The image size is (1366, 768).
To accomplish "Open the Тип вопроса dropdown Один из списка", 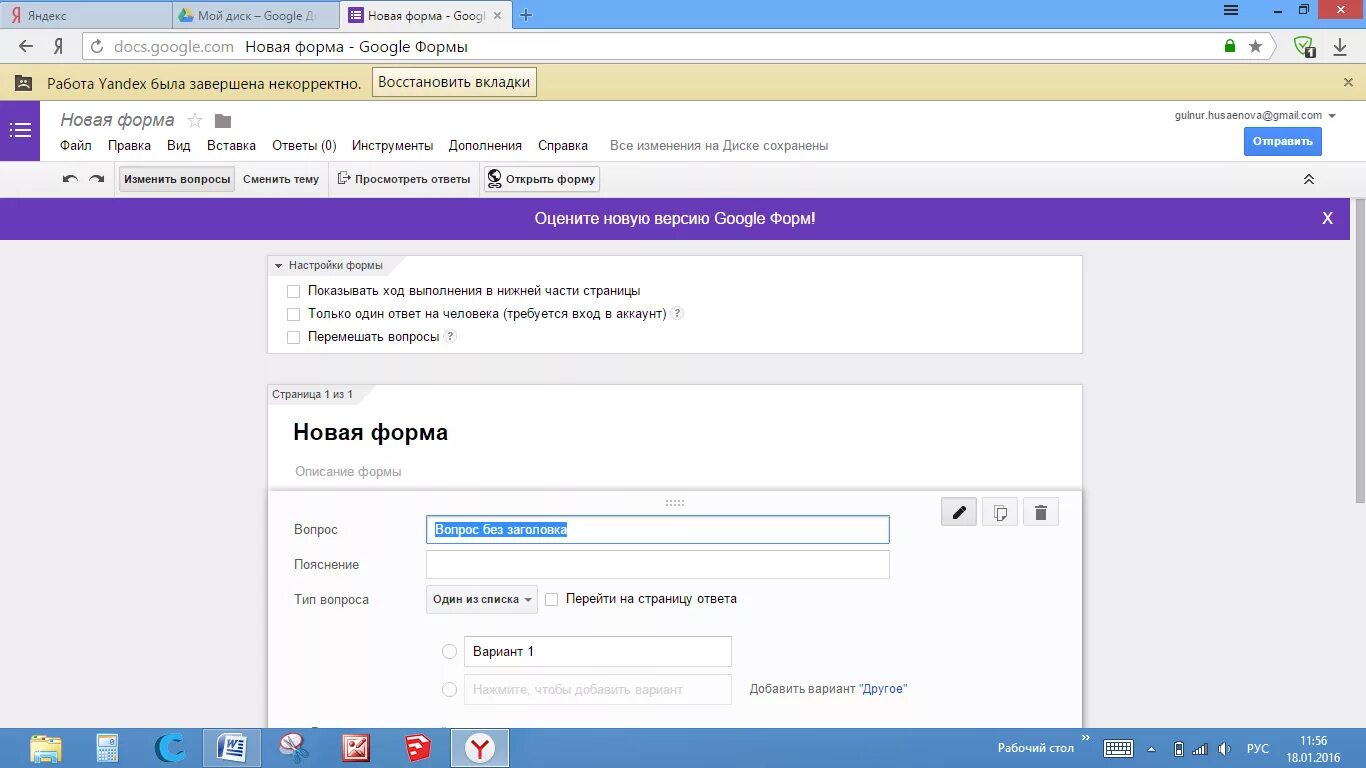I will tap(482, 599).
